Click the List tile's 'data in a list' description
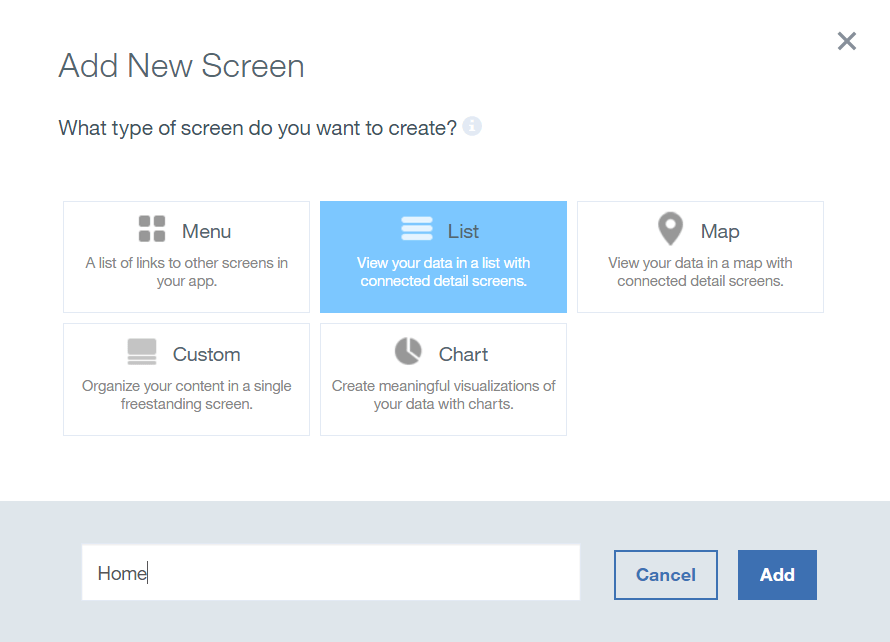 443,272
